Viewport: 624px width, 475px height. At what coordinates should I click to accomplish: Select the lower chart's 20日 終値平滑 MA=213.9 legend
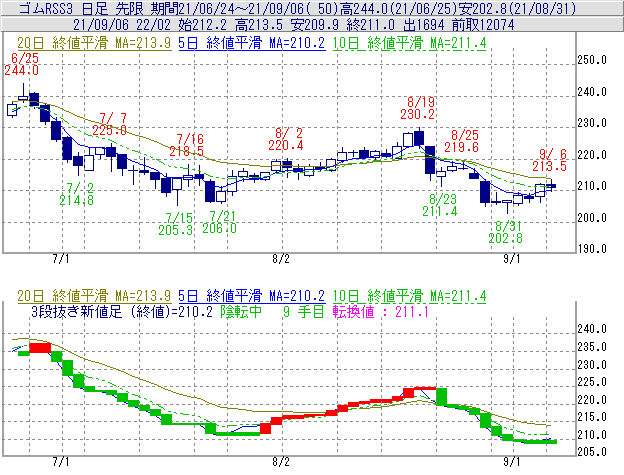click(x=94, y=296)
